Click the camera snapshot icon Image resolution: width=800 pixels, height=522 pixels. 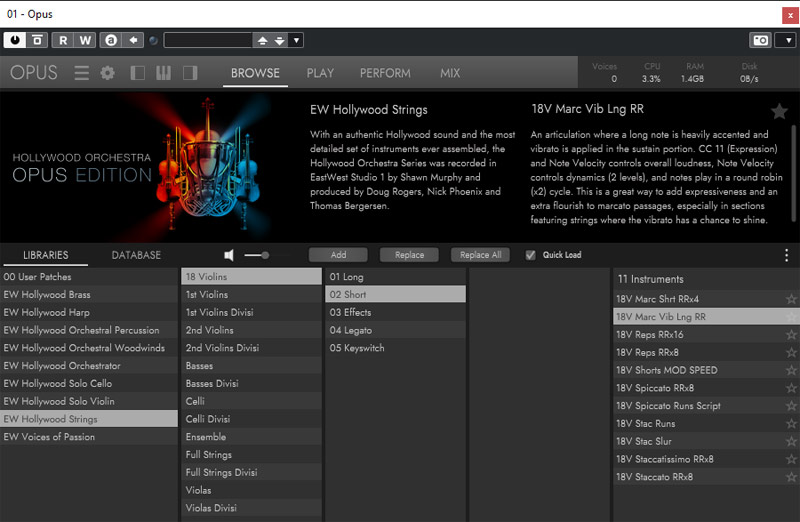(x=760, y=40)
